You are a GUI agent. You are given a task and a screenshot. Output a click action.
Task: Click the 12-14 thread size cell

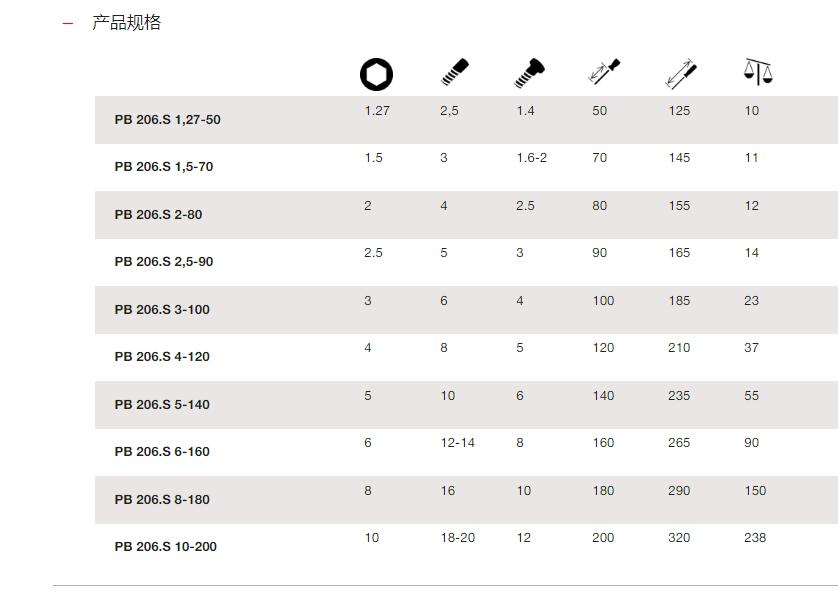pyautogui.click(x=457, y=443)
